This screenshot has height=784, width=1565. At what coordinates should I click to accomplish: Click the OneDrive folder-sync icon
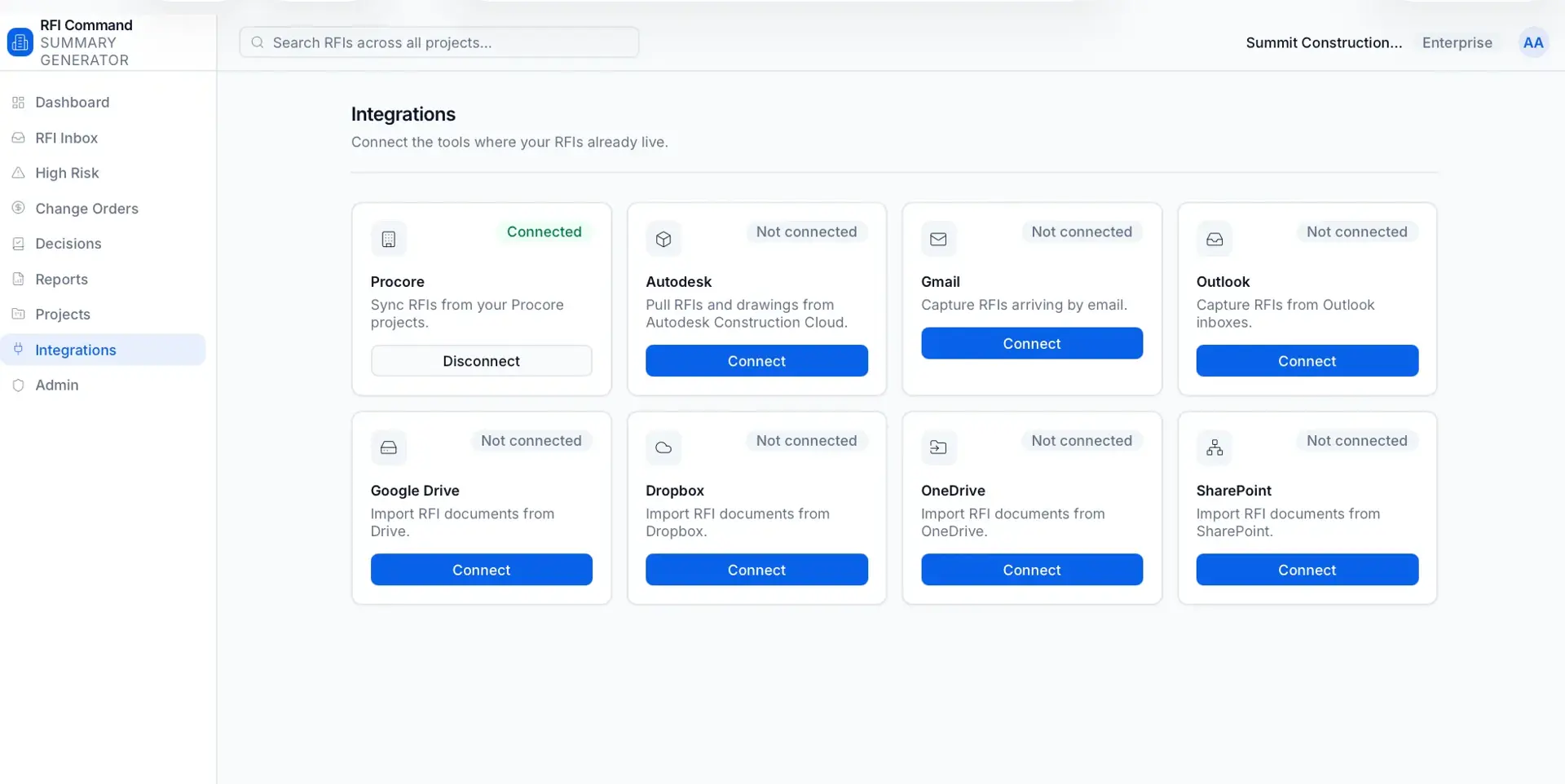coord(938,447)
